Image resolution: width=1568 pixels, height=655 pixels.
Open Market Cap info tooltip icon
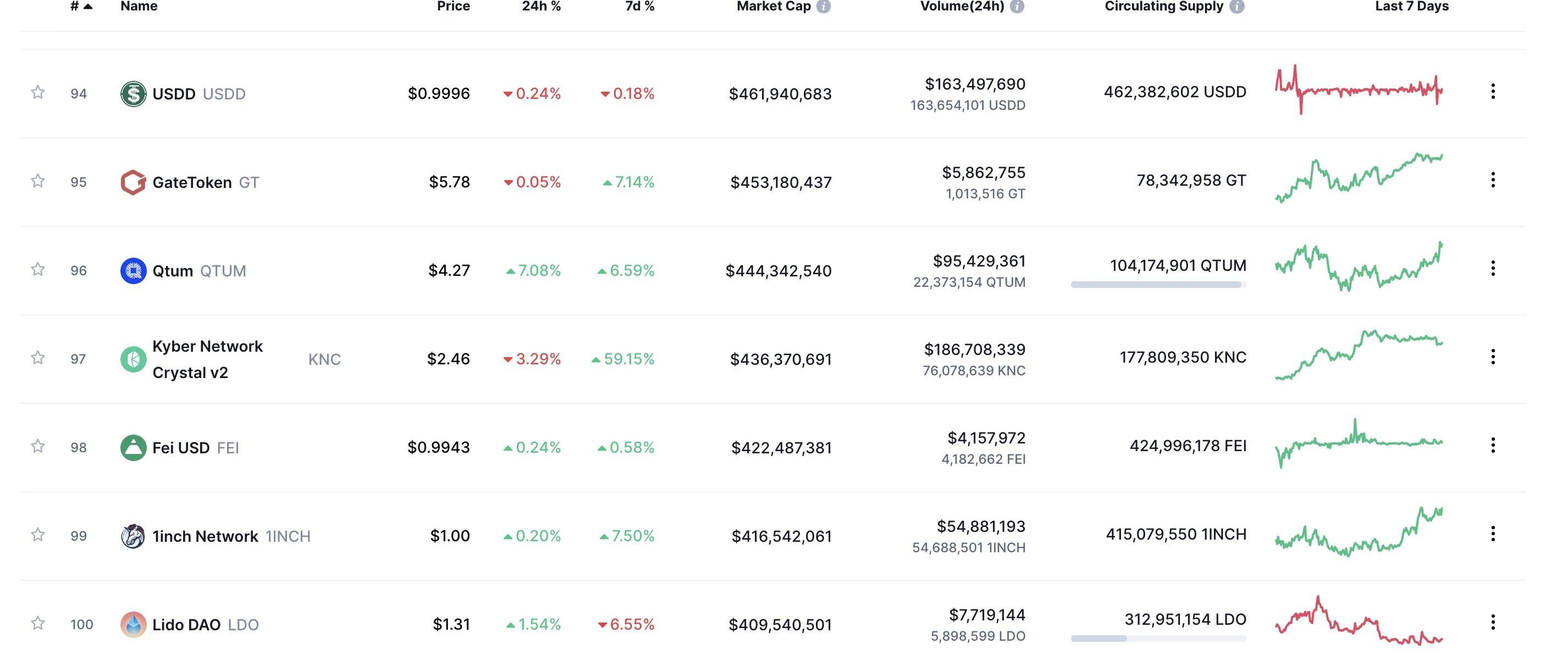[823, 7]
